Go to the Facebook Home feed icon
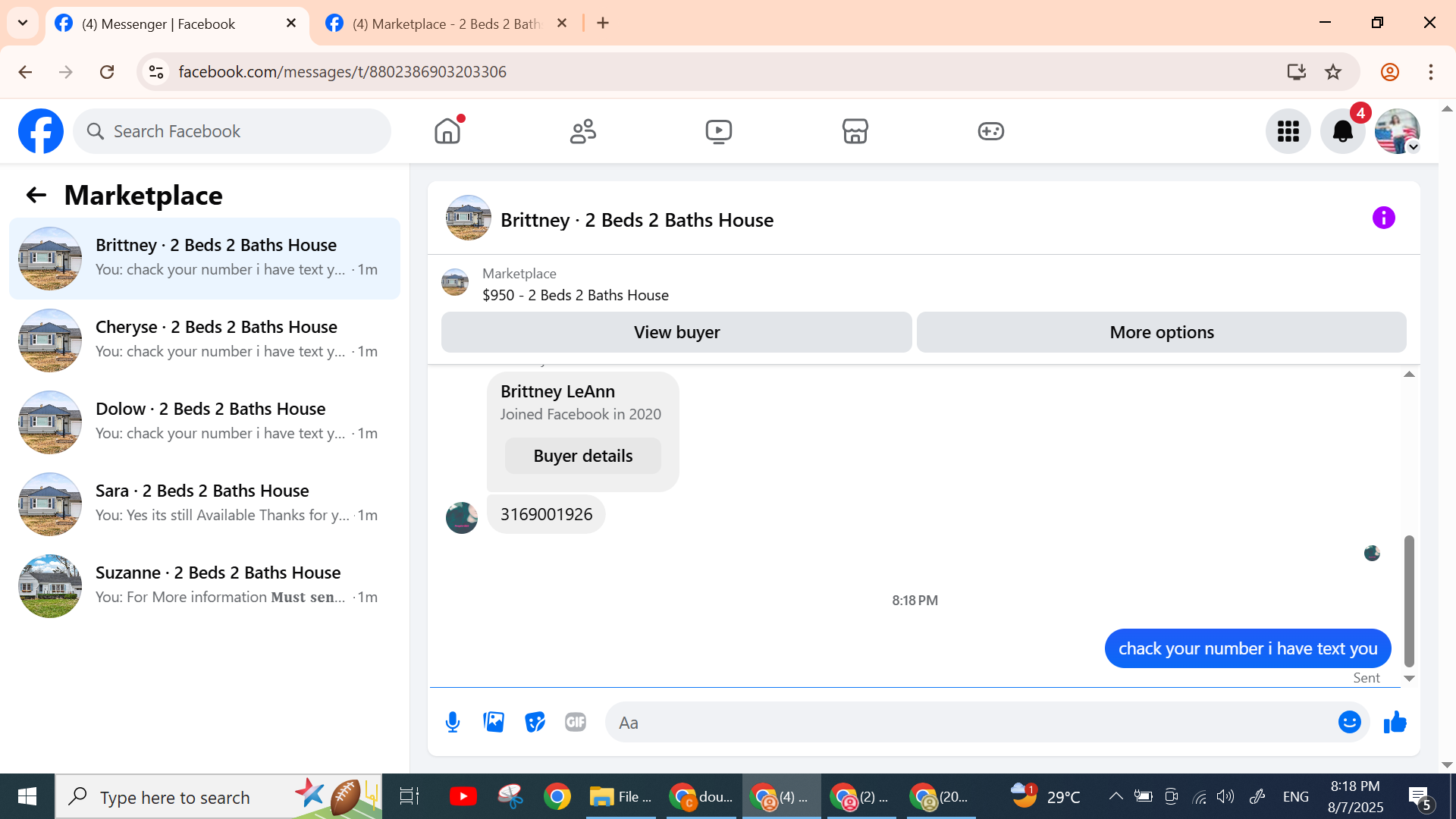 click(x=447, y=131)
